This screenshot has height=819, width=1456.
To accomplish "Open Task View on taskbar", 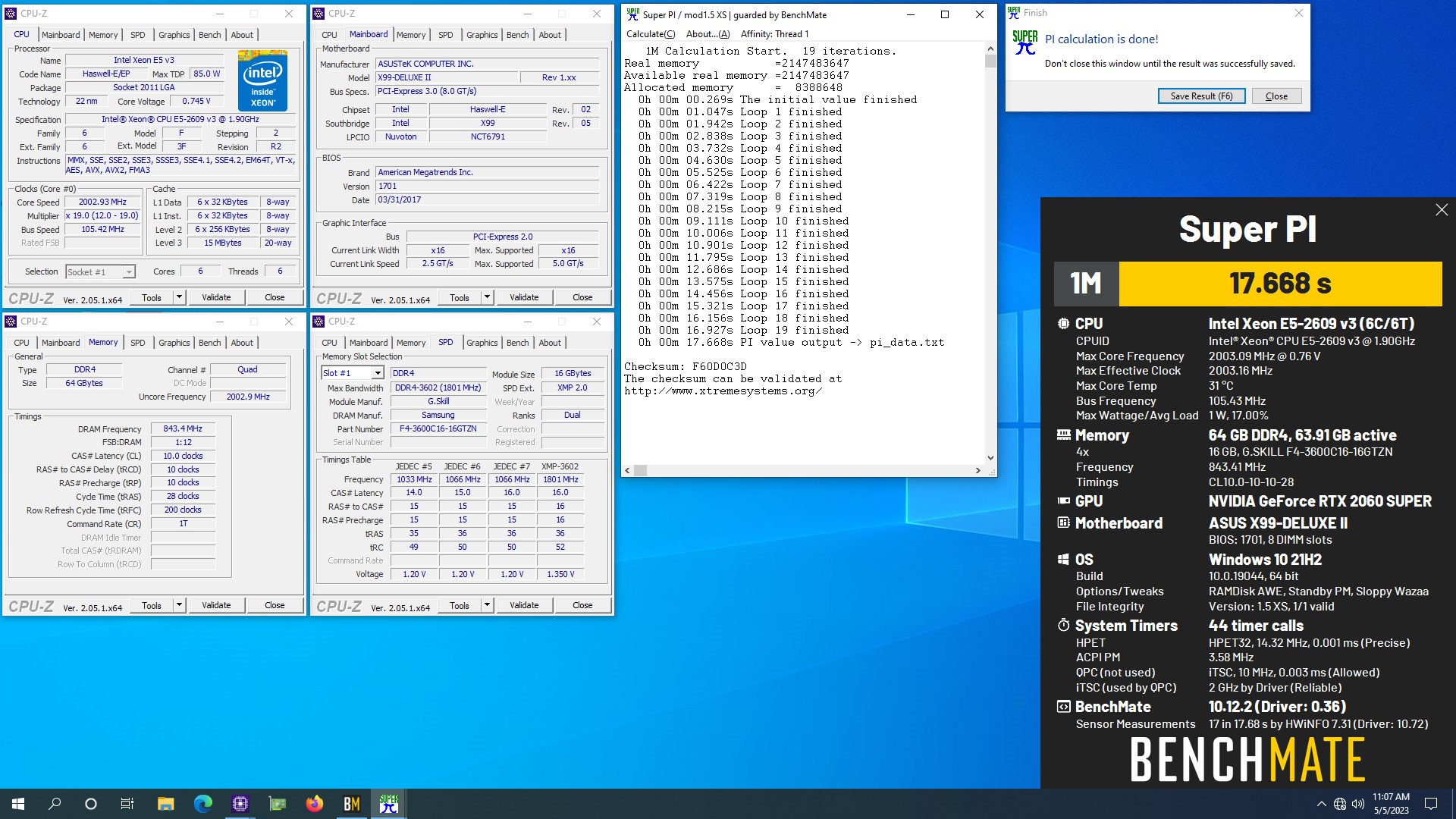I will [127, 804].
